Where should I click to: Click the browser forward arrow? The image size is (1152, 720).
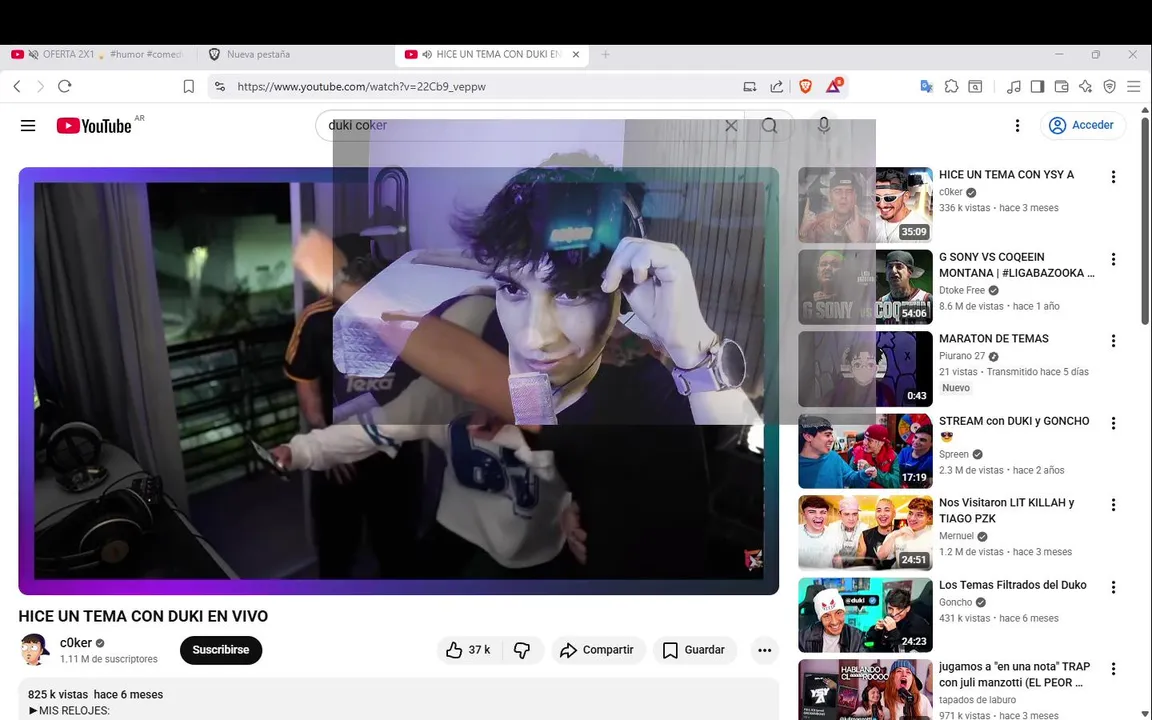tap(40, 87)
